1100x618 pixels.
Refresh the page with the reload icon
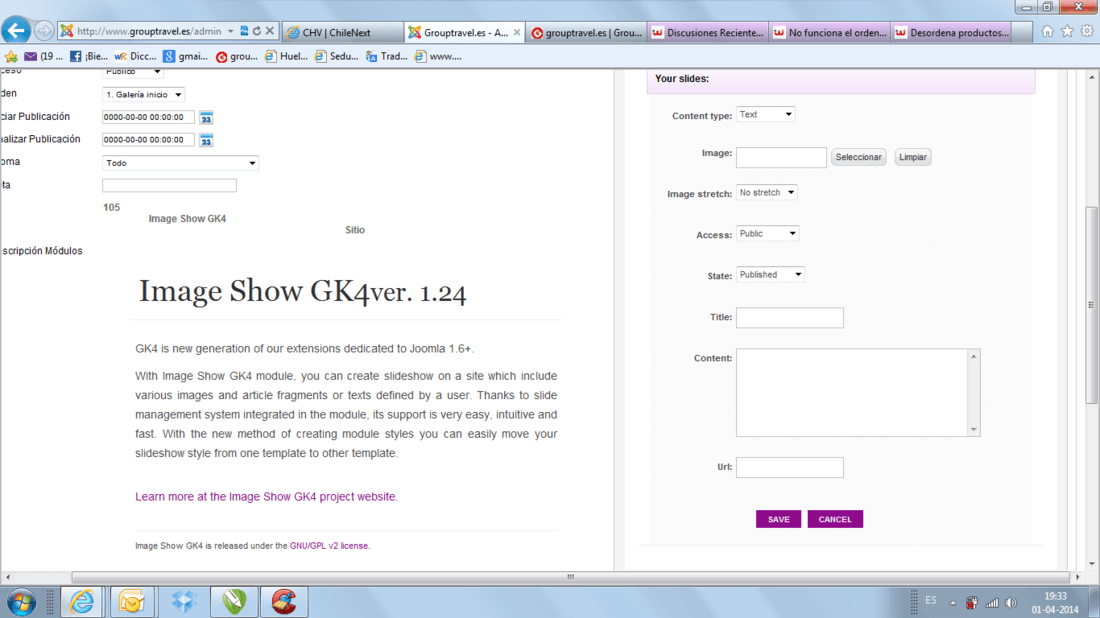pos(257,31)
